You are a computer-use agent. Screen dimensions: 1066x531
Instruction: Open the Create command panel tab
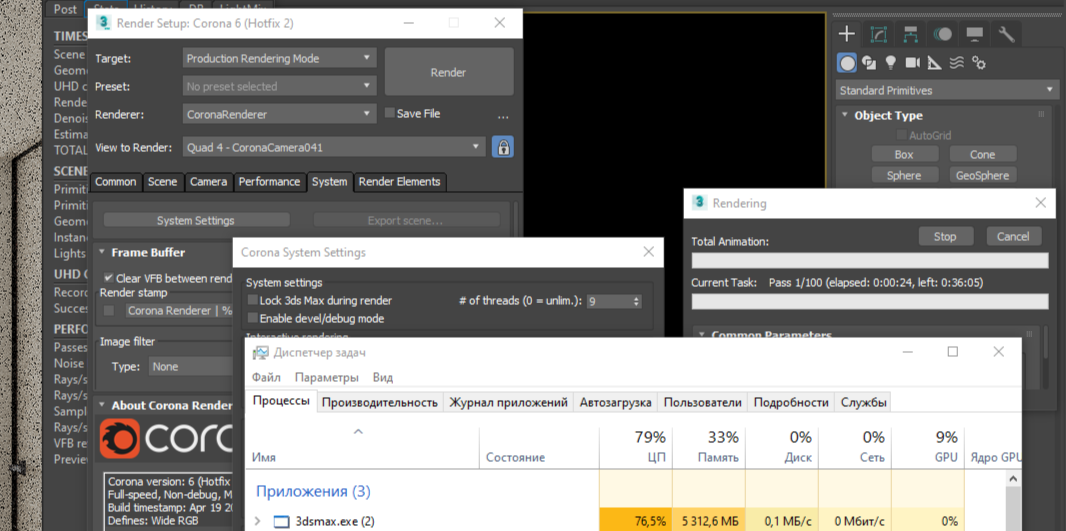[x=846, y=34]
